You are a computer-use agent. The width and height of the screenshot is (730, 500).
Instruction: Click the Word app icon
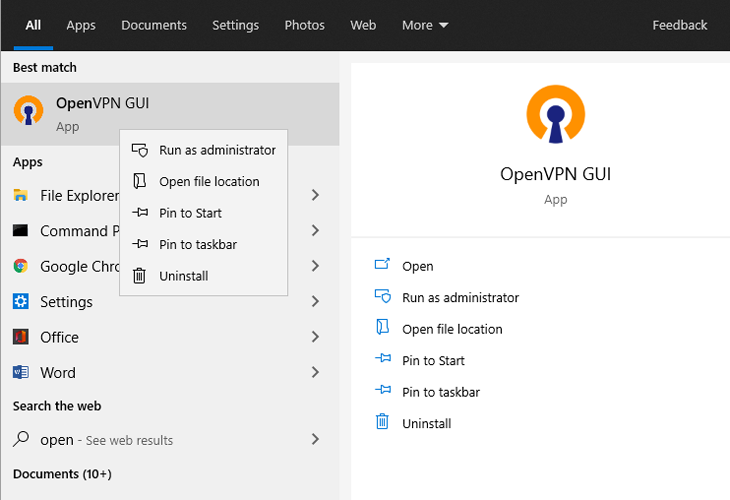[20, 372]
